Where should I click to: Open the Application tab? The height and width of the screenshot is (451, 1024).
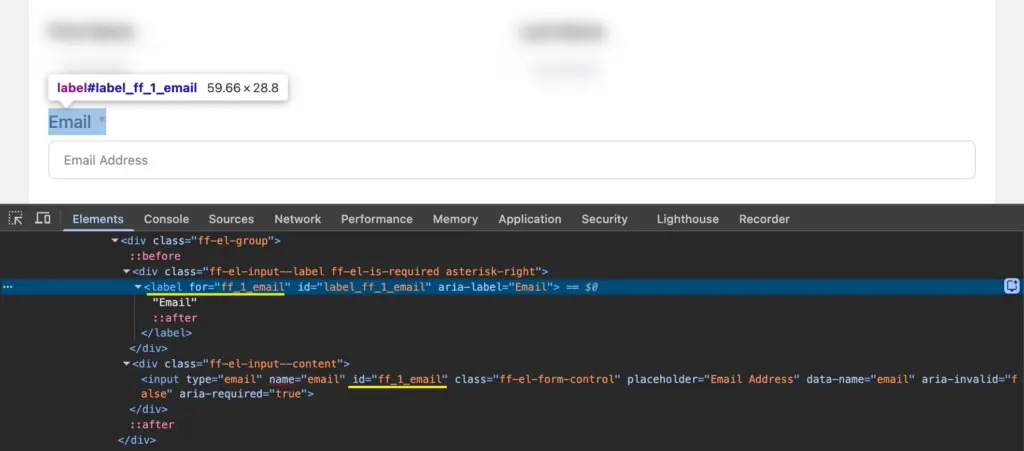click(530, 219)
